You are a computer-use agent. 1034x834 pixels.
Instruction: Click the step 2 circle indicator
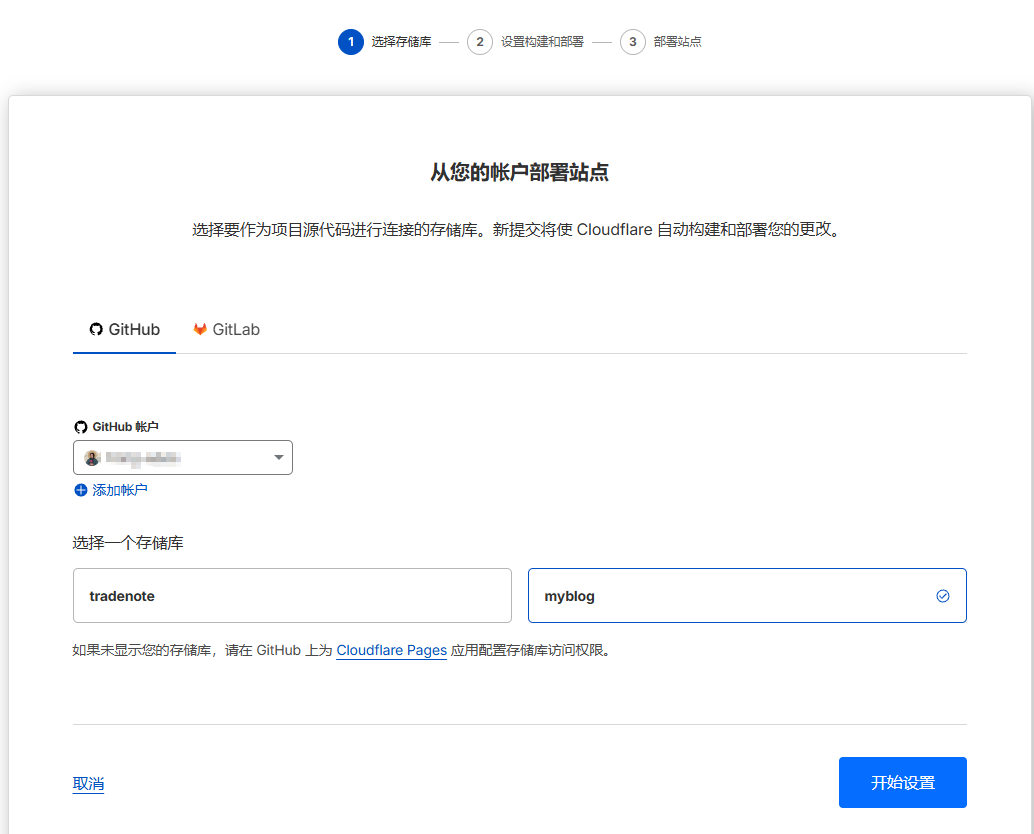(x=480, y=42)
